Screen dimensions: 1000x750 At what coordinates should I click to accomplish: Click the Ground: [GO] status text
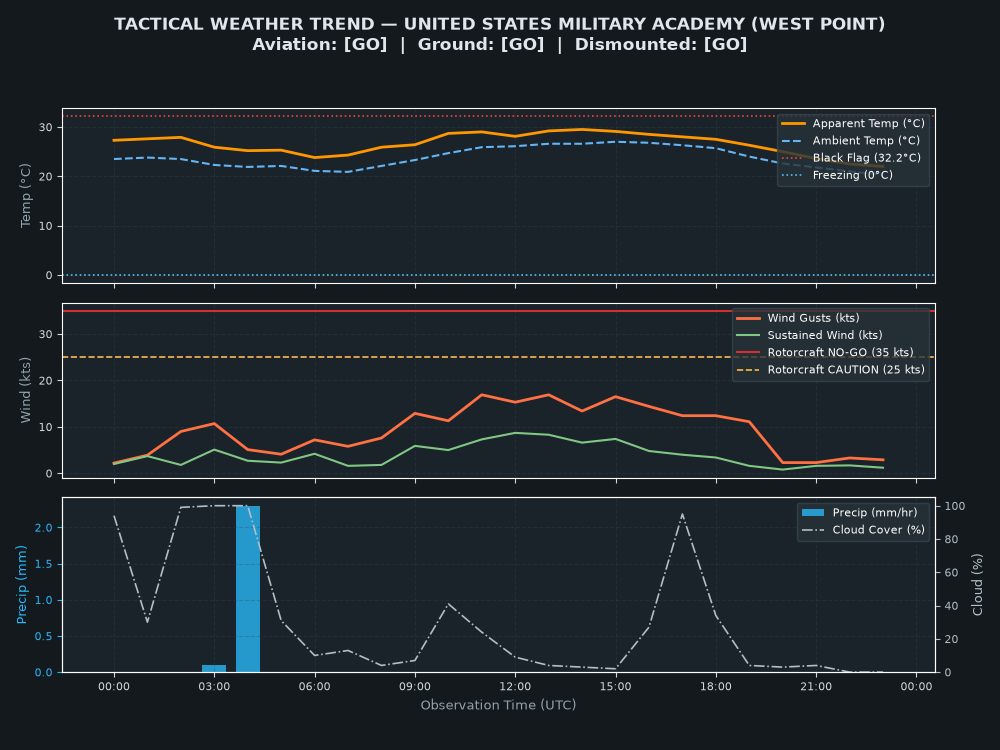(481, 45)
